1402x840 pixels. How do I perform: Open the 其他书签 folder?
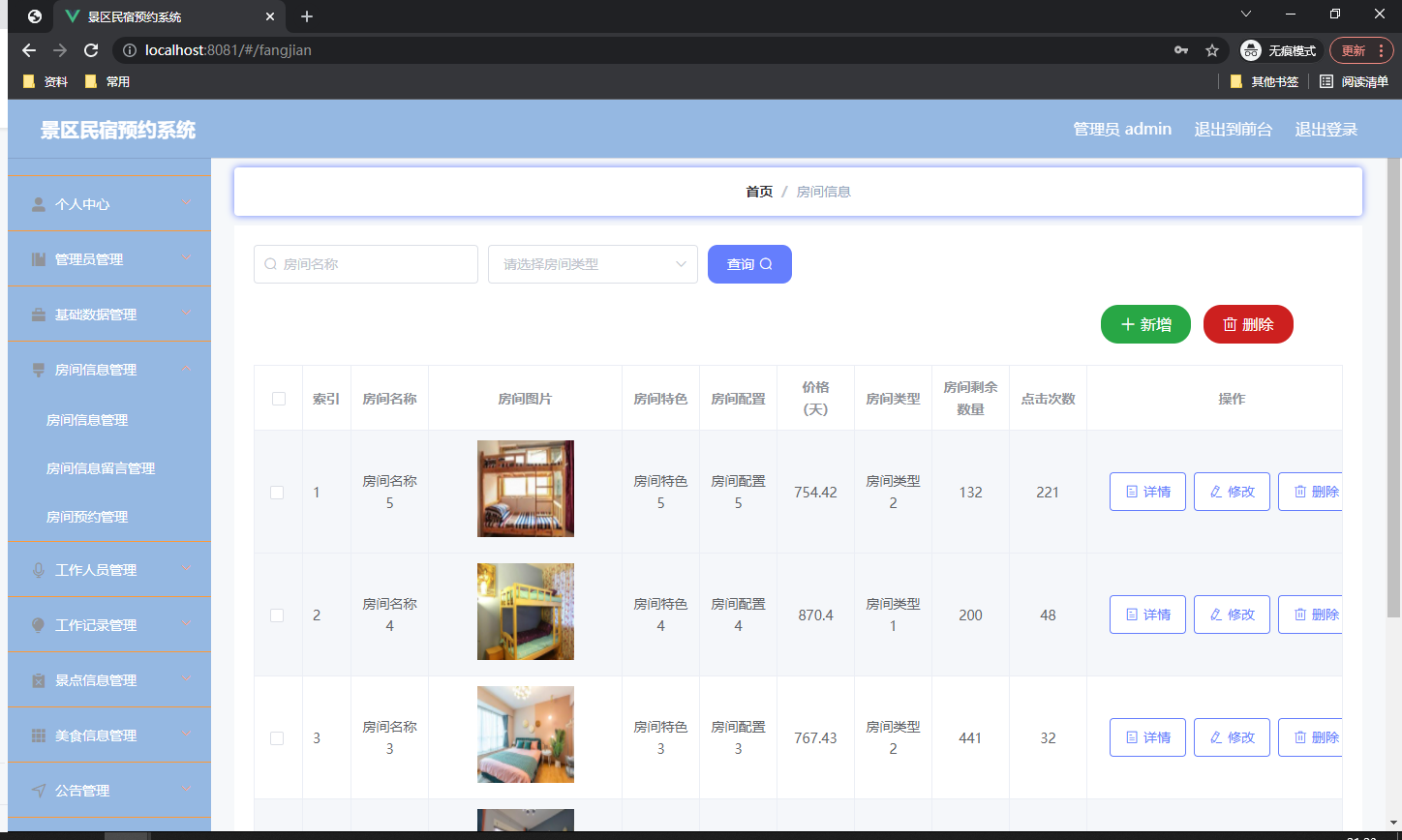(x=1265, y=82)
